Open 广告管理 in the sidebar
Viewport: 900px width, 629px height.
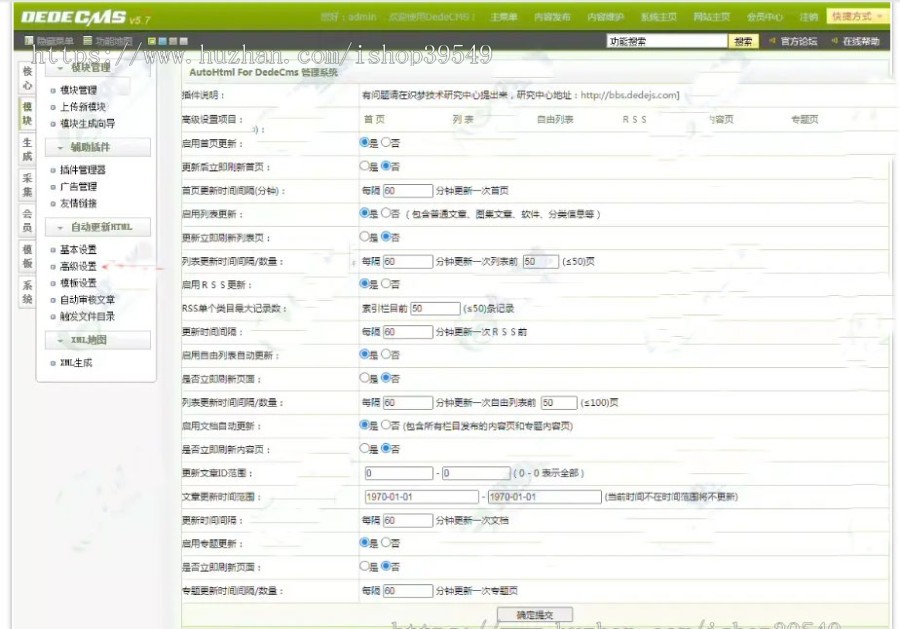click(79, 187)
